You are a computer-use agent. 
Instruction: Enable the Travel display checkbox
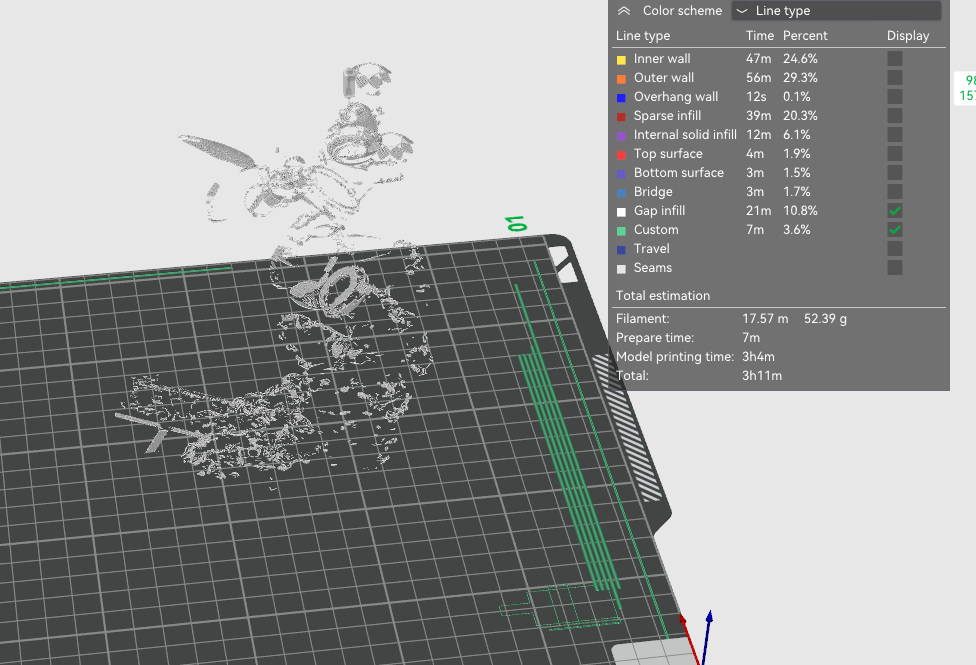point(894,248)
